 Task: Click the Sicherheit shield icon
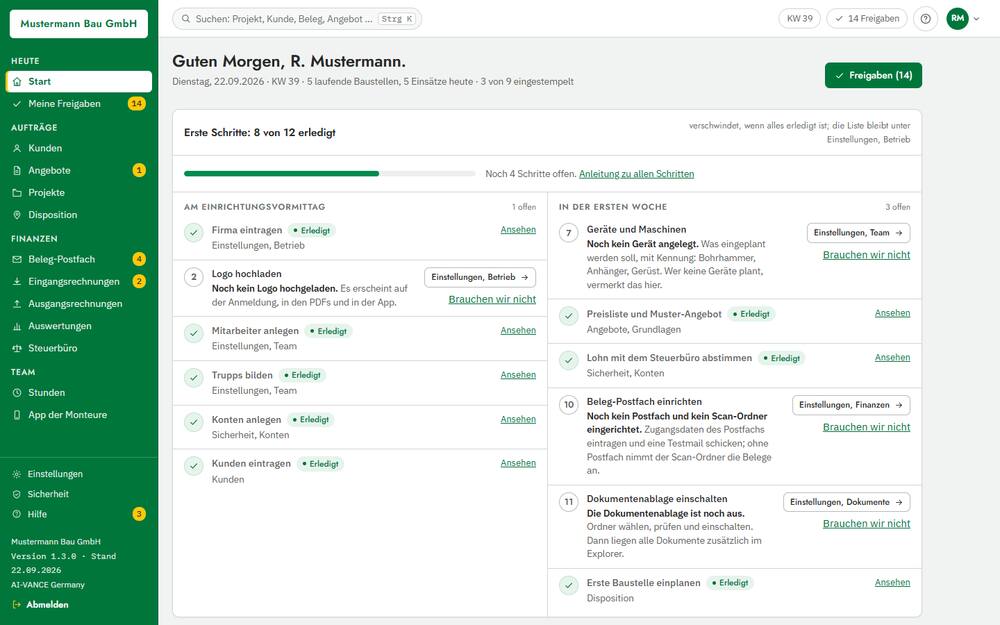tap(17, 494)
